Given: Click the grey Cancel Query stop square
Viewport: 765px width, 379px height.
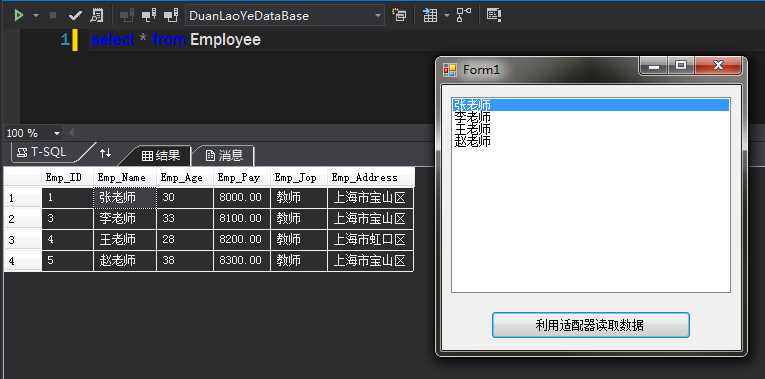Looking at the screenshot, I should (53, 16).
